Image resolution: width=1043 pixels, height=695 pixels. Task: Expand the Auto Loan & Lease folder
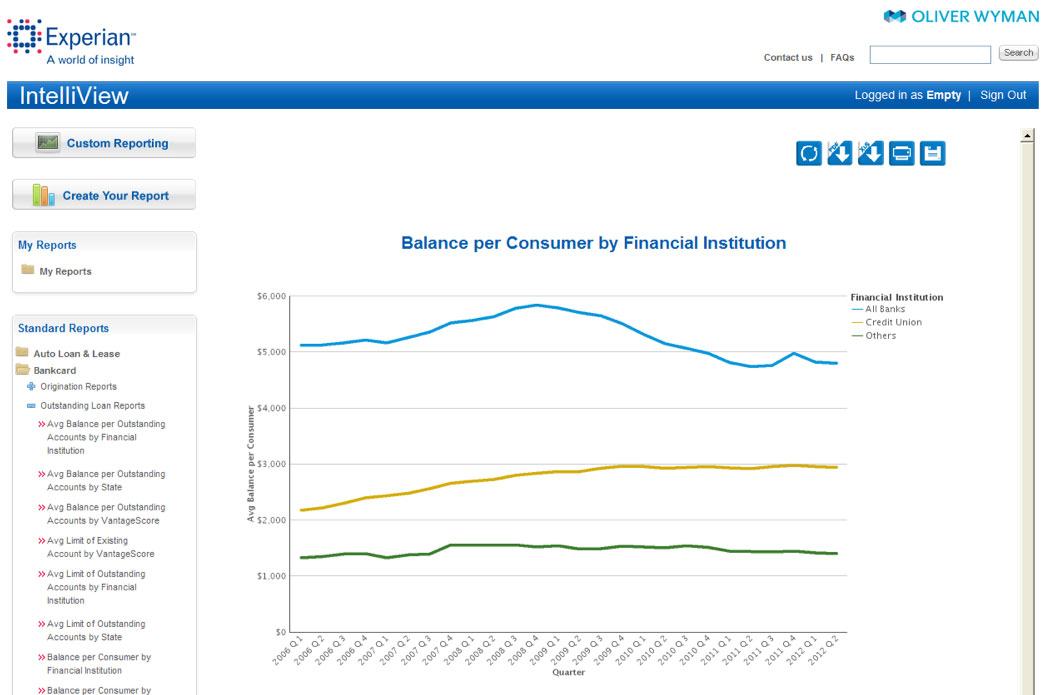click(x=76, y=353)
